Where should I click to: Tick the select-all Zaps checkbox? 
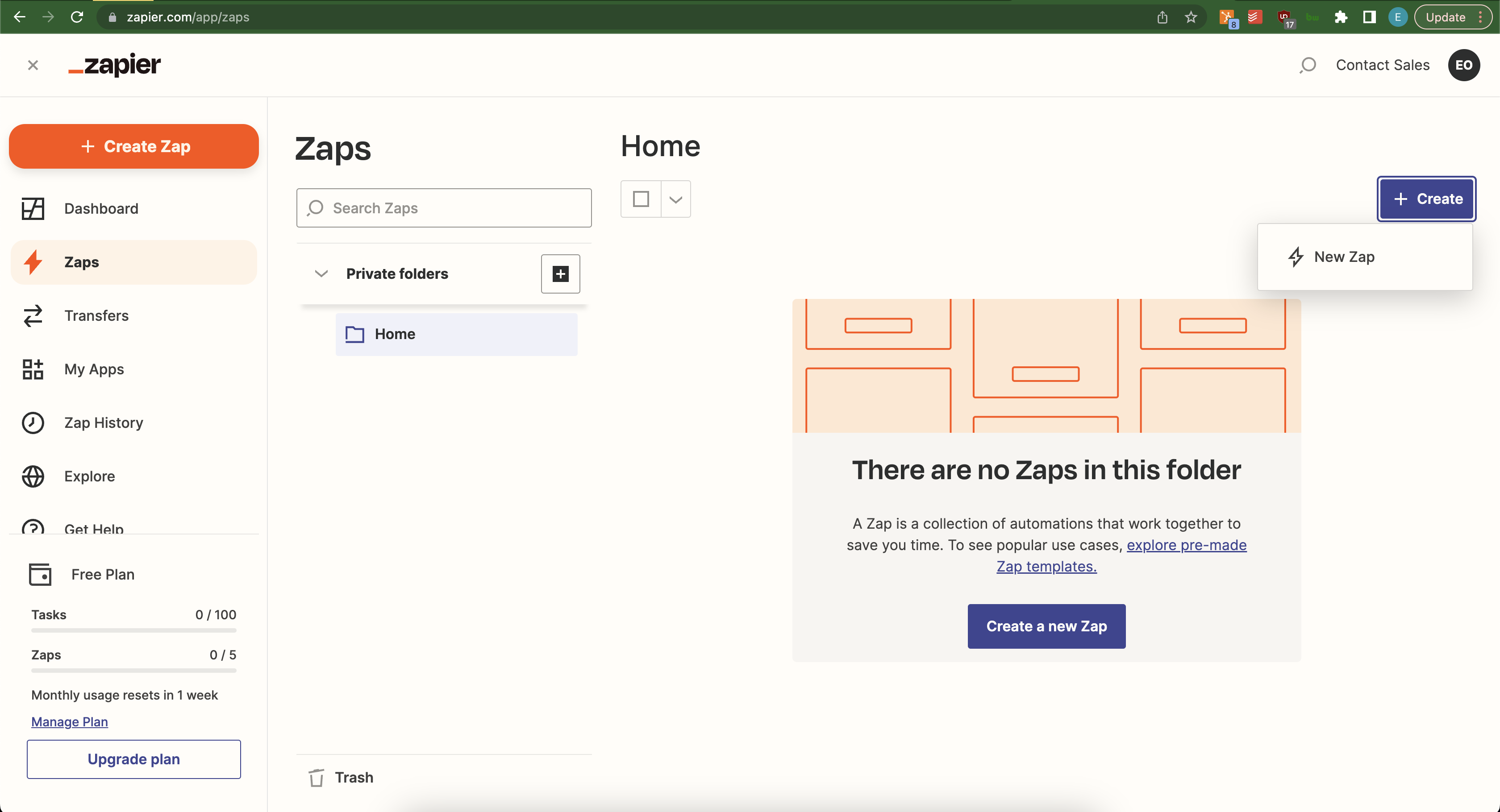coord(641,199)
